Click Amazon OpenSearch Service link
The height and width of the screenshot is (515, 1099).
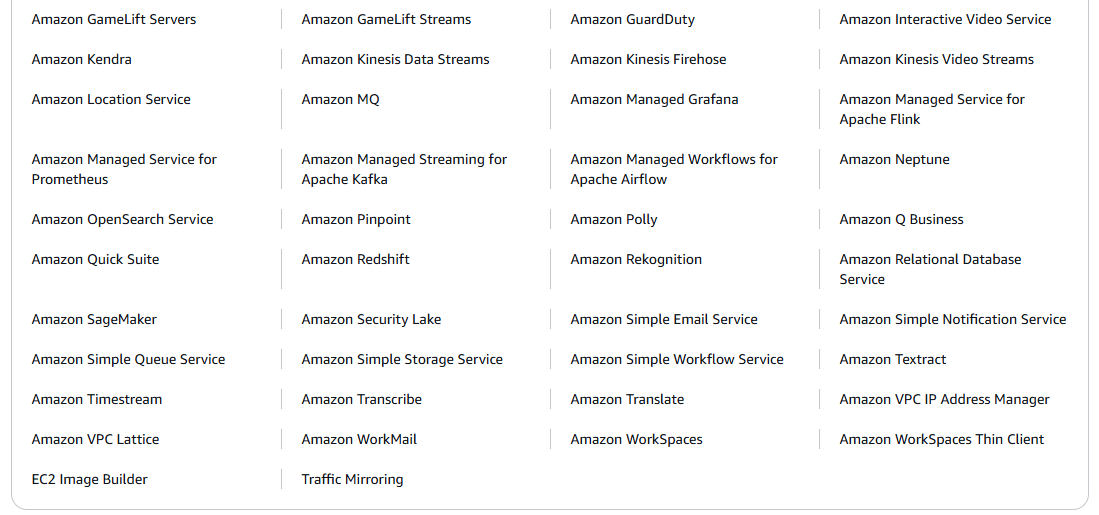click(x=122, y=219)
